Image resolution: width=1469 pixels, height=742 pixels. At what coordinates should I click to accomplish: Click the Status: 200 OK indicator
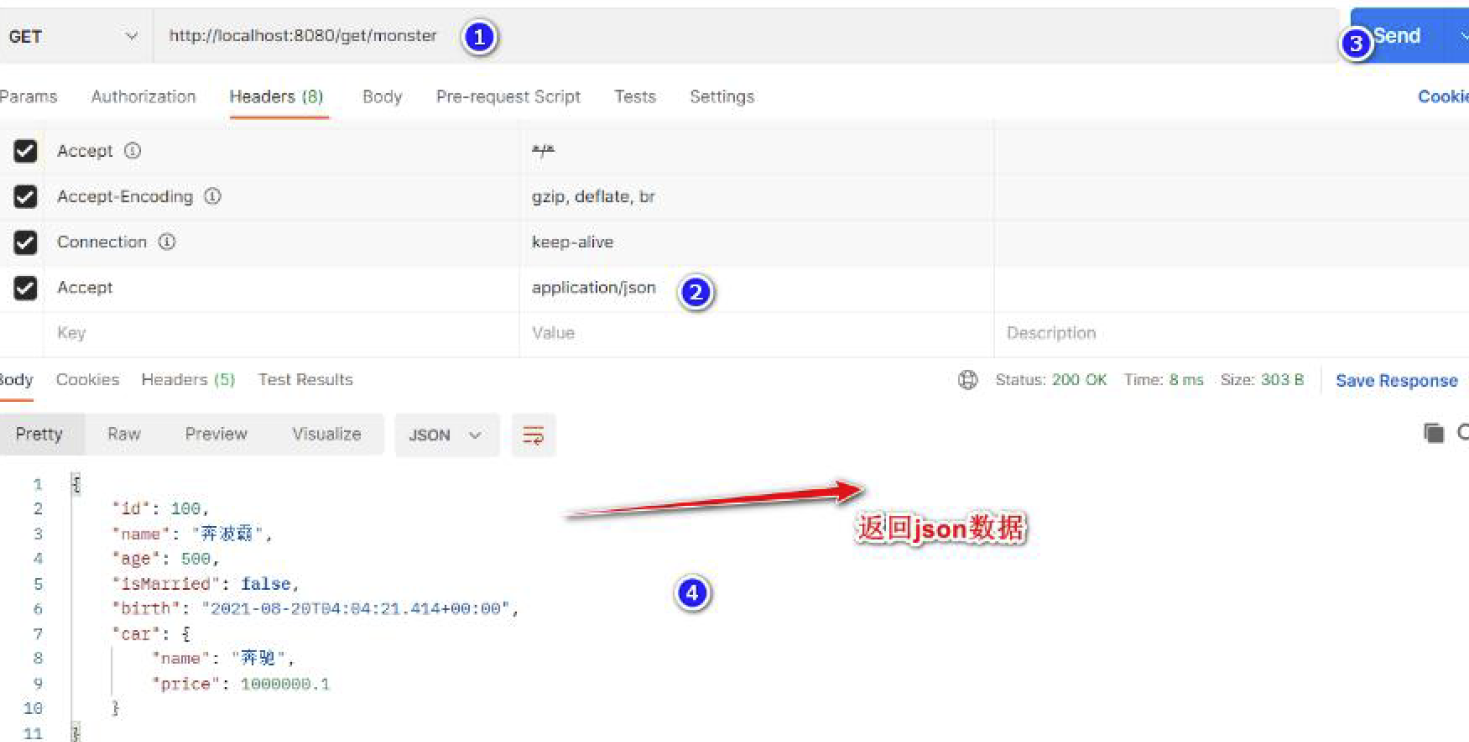[x=1051, y=380]
